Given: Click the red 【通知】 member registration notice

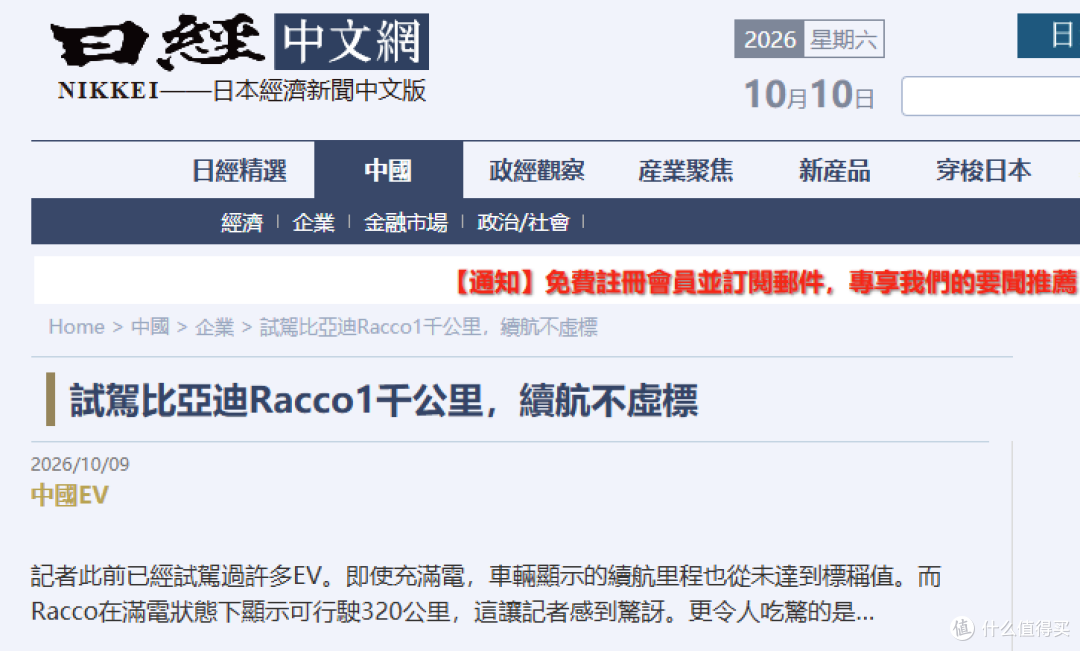Looking at the screenshot, I should pos(762,282).
